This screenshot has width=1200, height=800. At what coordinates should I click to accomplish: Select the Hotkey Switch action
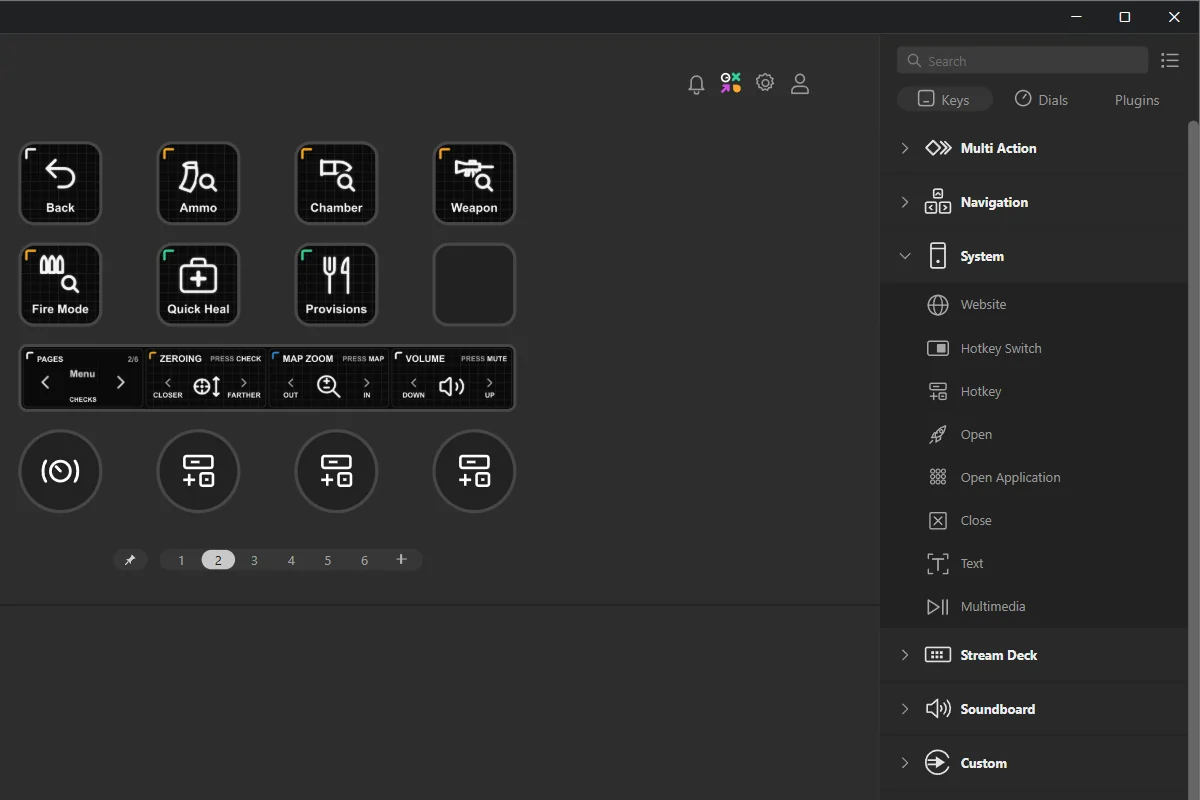1033,348
